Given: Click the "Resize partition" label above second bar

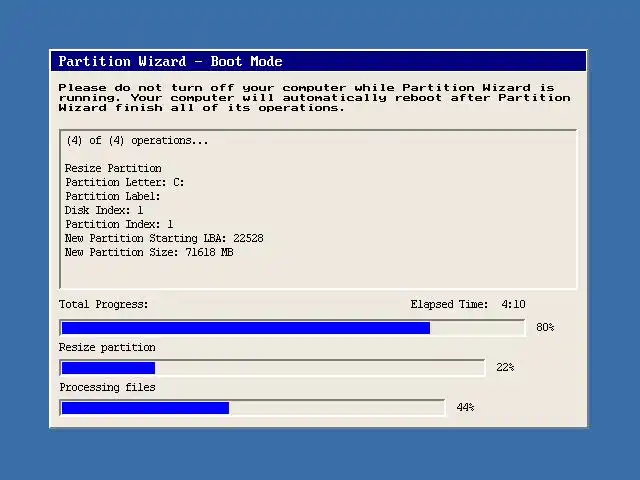Looking at the screenshot, I should 107,347.
